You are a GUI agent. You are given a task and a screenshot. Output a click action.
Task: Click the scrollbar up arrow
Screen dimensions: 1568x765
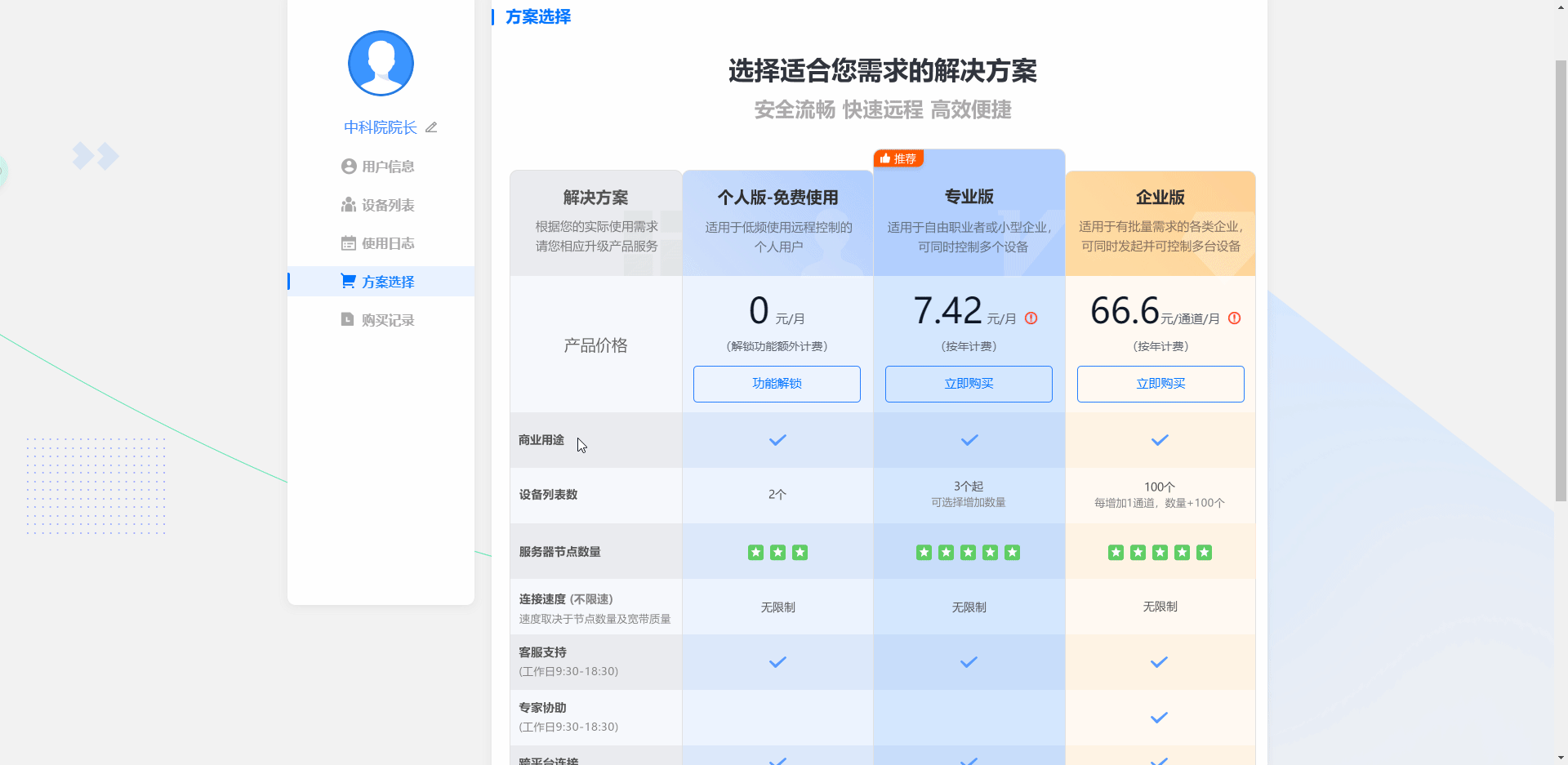coord(1561,7)
